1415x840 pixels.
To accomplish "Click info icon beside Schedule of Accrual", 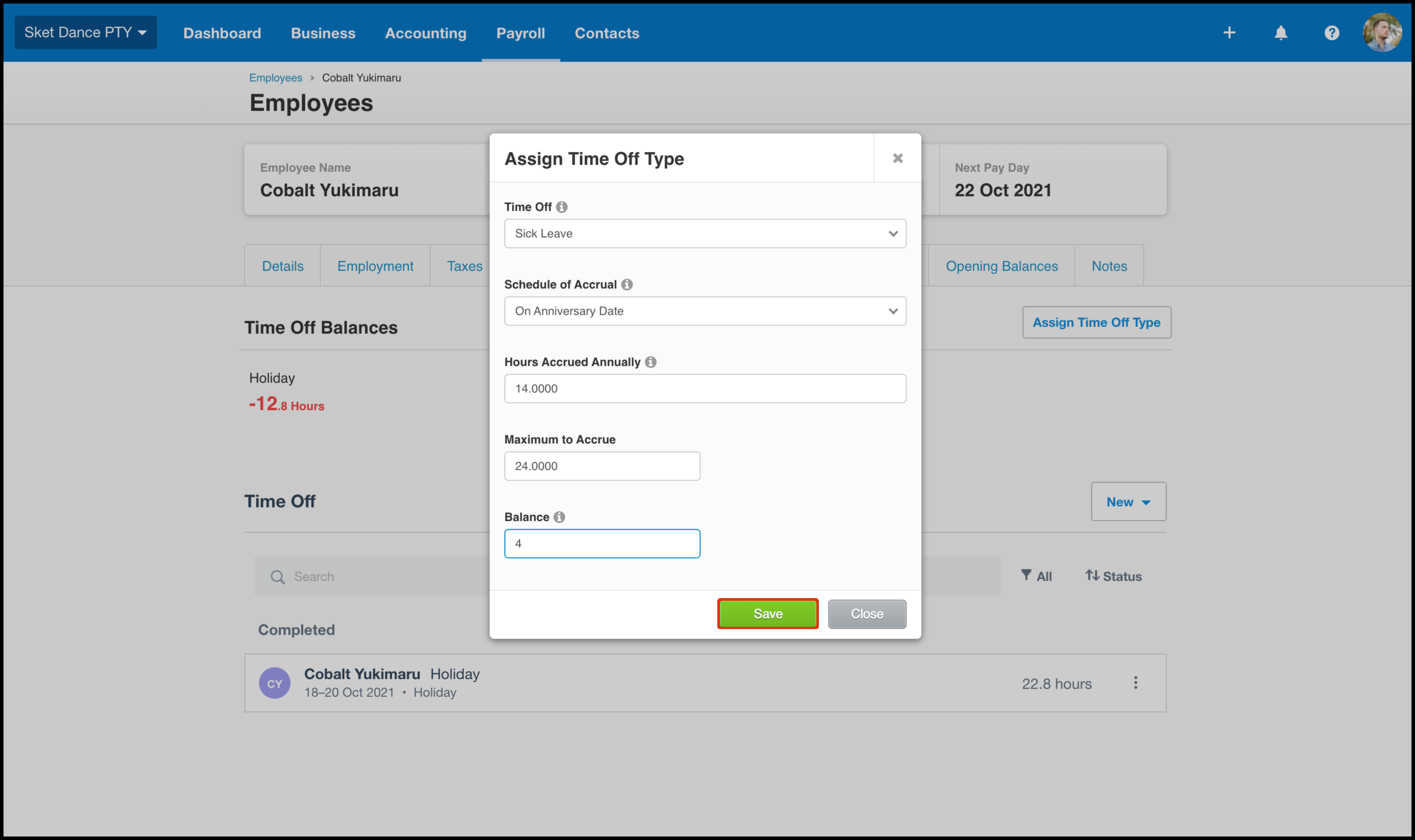I will coord(627,285).
